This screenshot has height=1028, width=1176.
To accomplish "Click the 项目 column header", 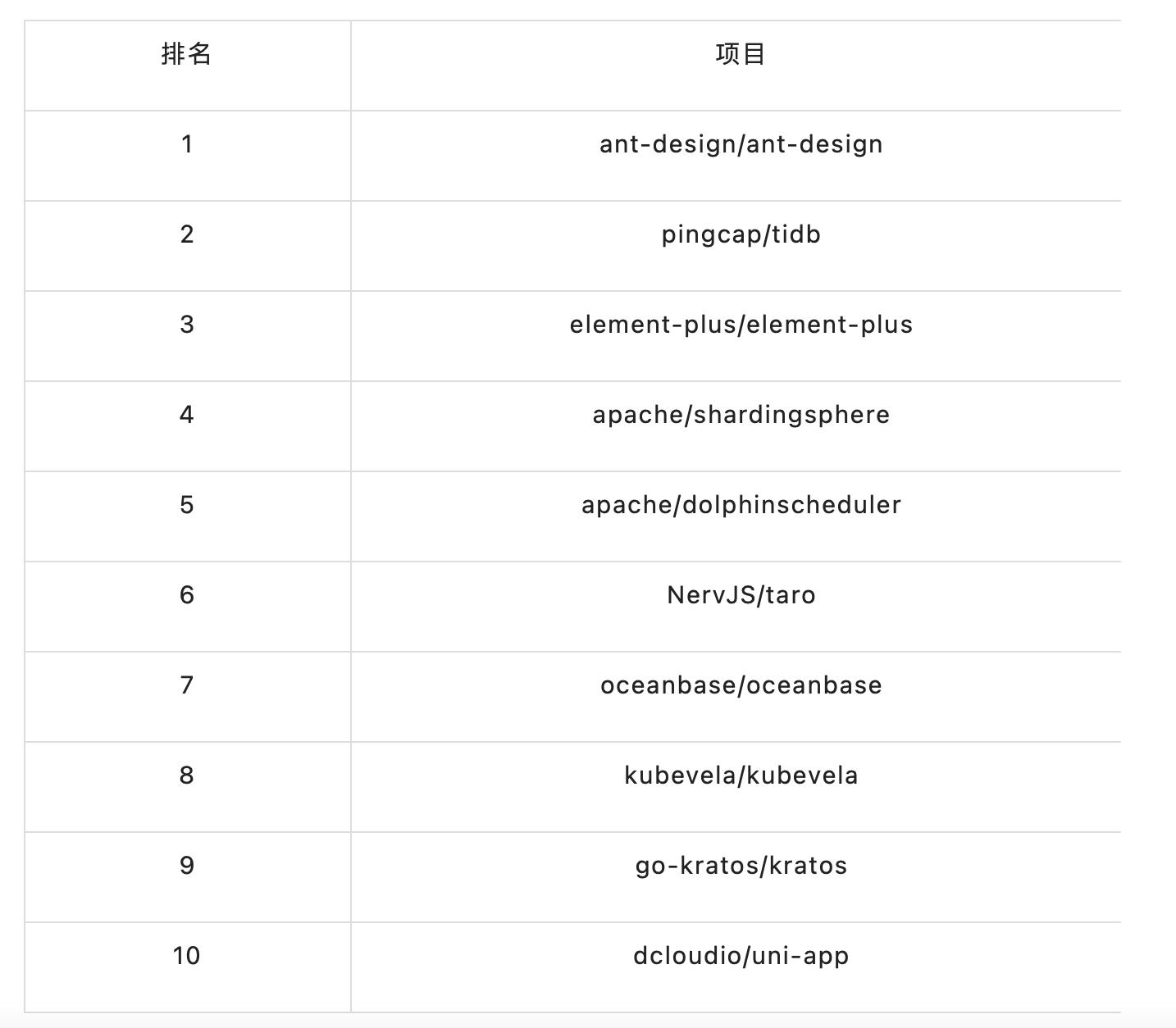I will pyautogui.click(x=741, y=54).
